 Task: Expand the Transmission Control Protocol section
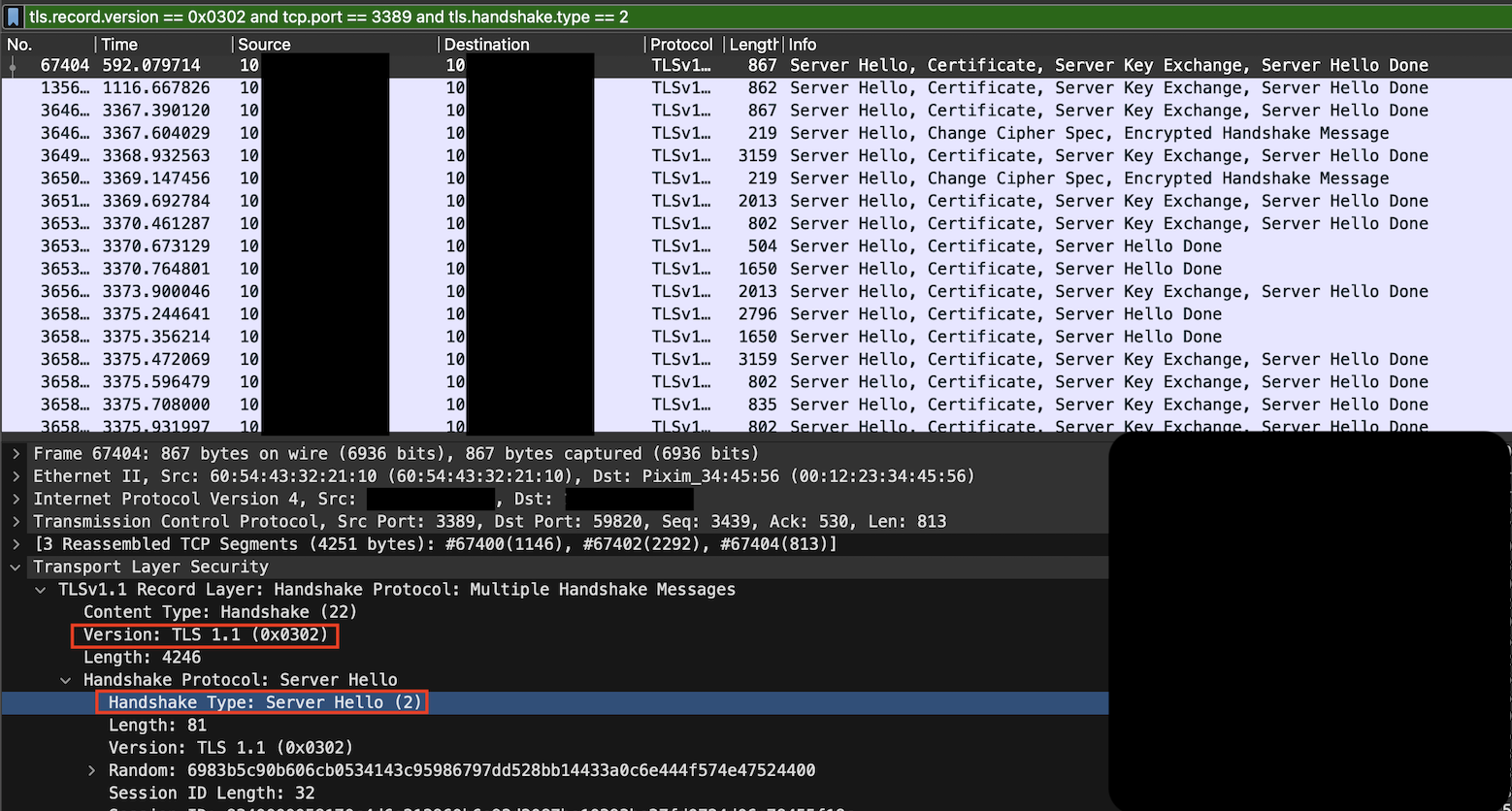click(16, 522)
